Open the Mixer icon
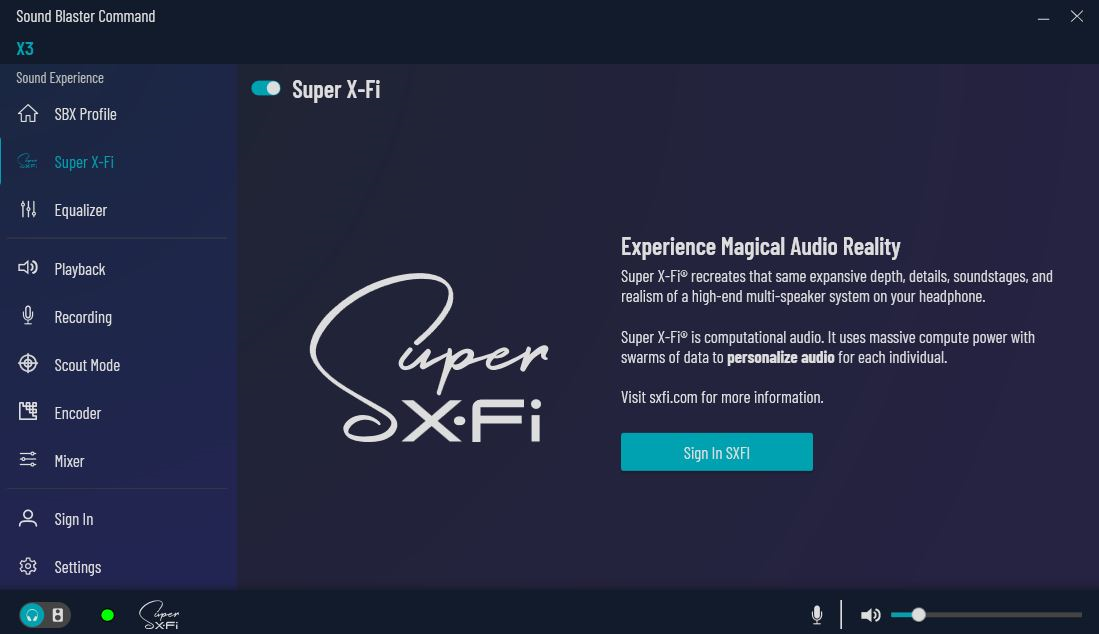Viewport: 1099px width, 634px height. pyautogui.click(x=28, y=460)
